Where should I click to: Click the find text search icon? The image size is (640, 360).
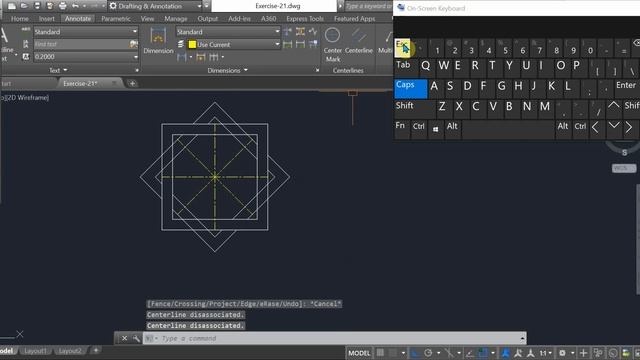click(x=133, y=44)
